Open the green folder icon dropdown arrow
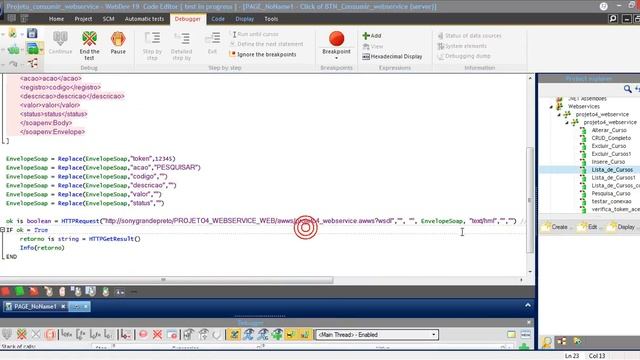Screen dimensions: 640x360 [41, 50]
